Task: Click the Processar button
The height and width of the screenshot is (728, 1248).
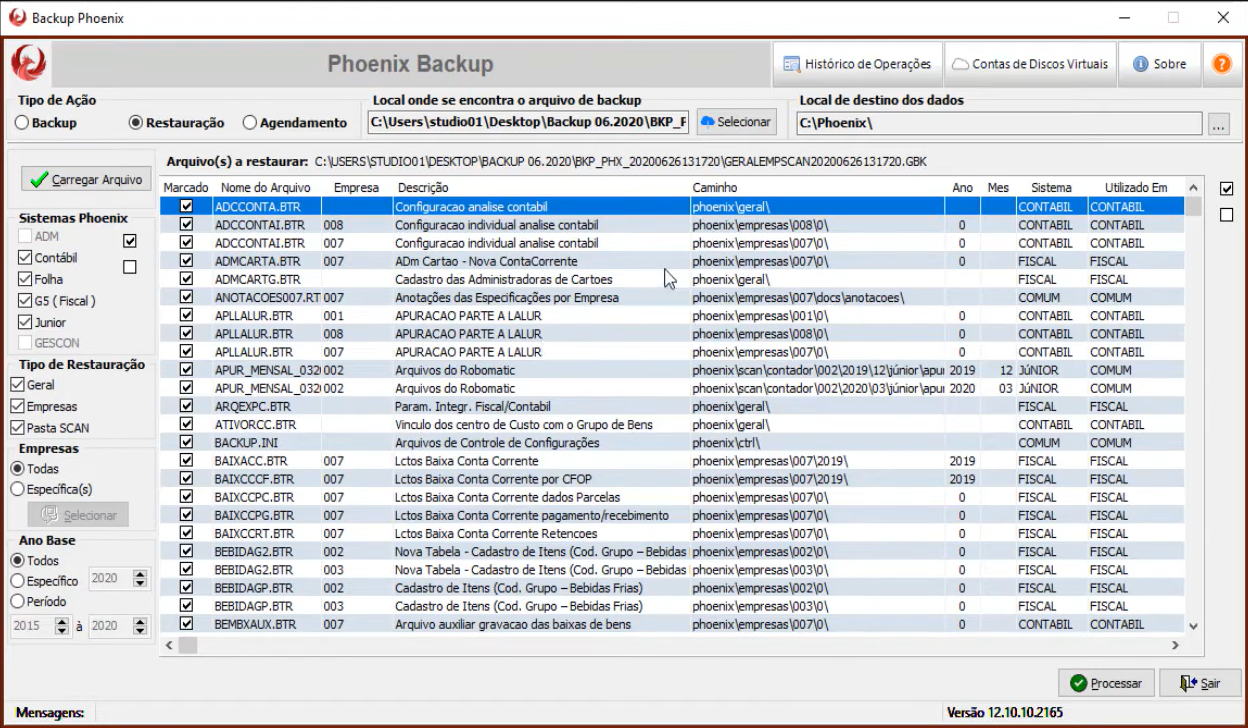Action: point(1106,683)
